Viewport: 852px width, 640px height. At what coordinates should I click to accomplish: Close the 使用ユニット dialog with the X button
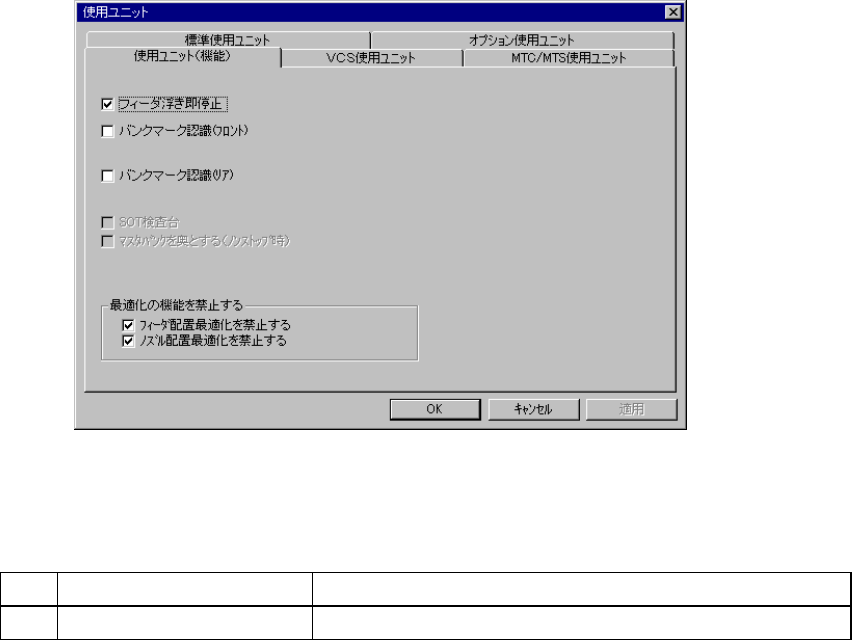(673, 12)
